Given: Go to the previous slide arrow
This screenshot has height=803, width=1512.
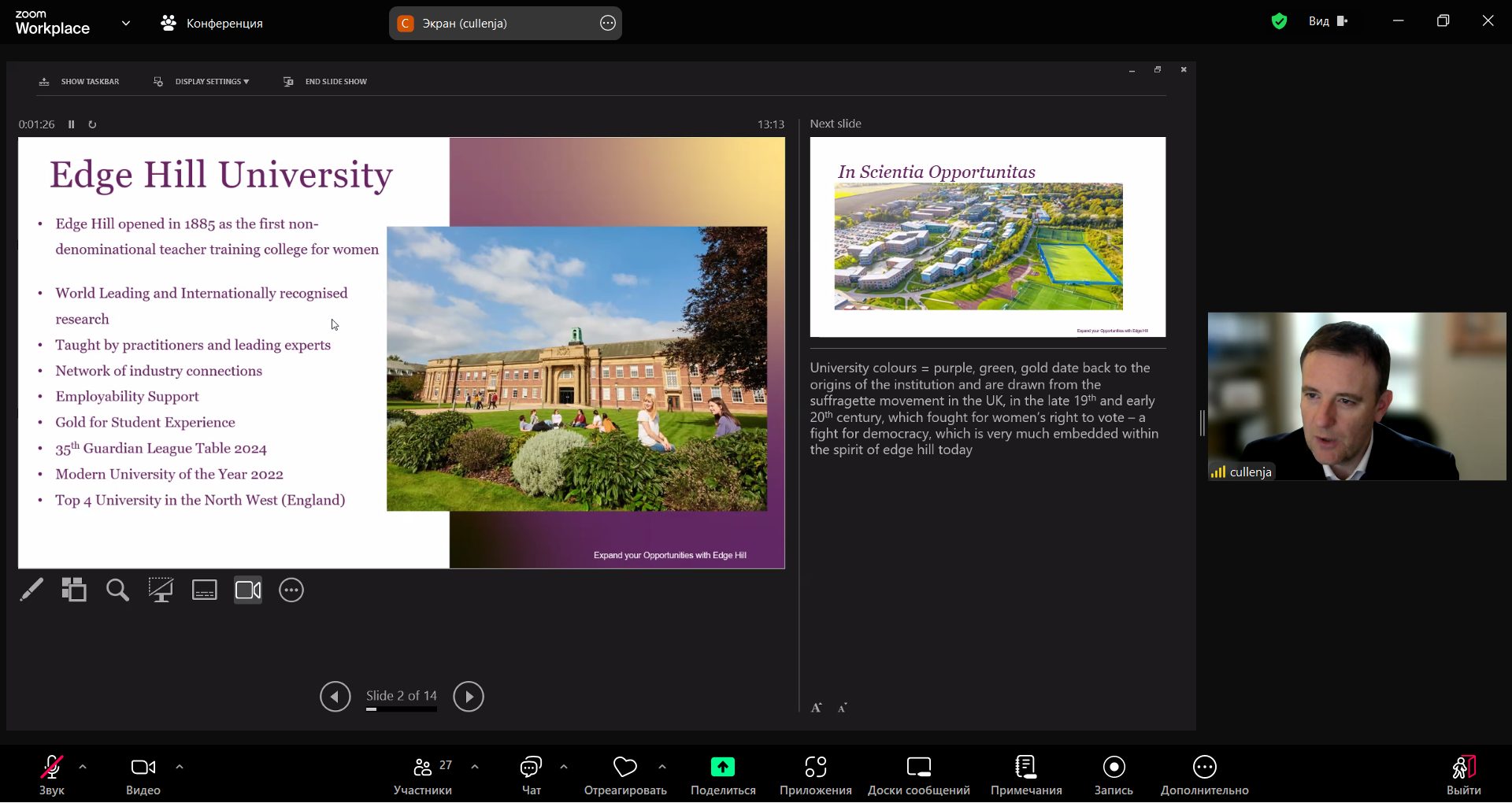Looking at the screenshot, I should click(335, 697).
